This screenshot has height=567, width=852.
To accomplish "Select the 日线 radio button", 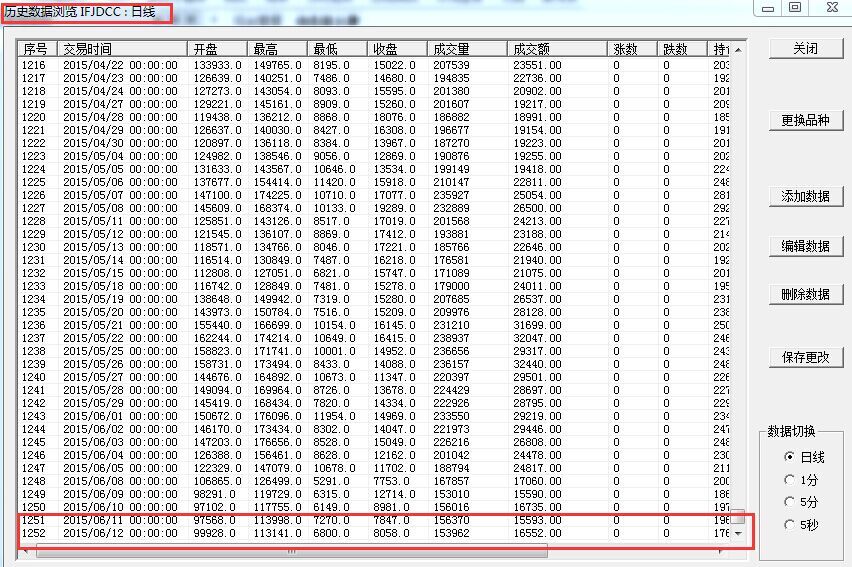I will click(x=790, y=457).
